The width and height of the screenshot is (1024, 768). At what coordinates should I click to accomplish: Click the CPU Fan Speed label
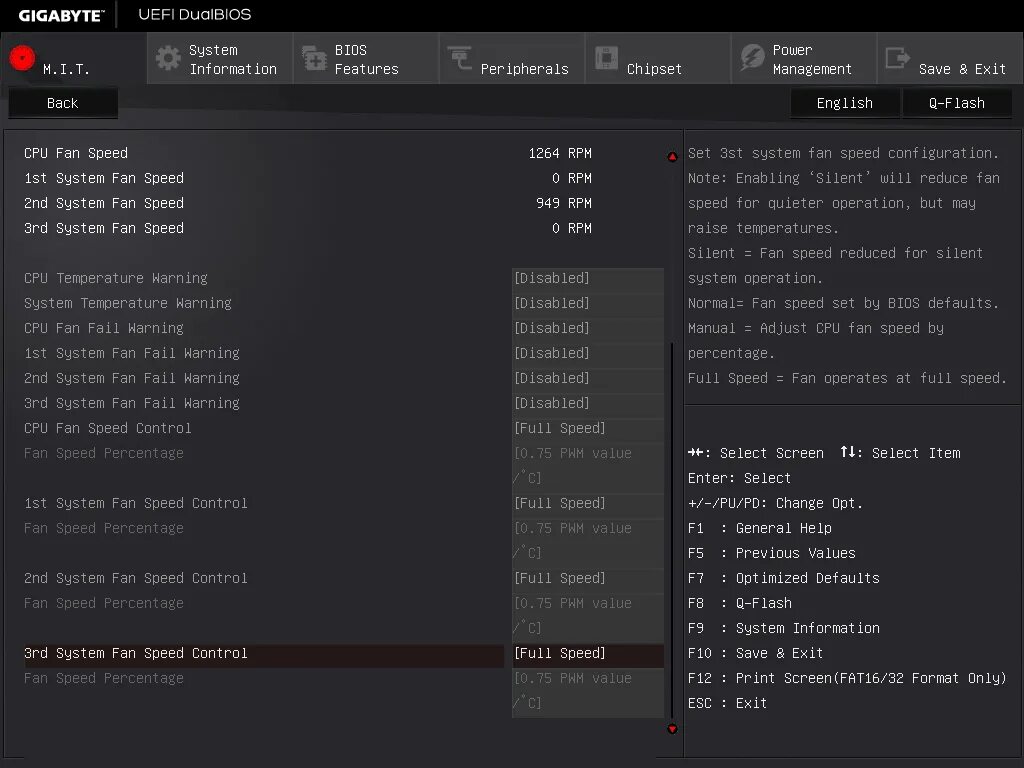pyautogui.click(x=76, y=153)
